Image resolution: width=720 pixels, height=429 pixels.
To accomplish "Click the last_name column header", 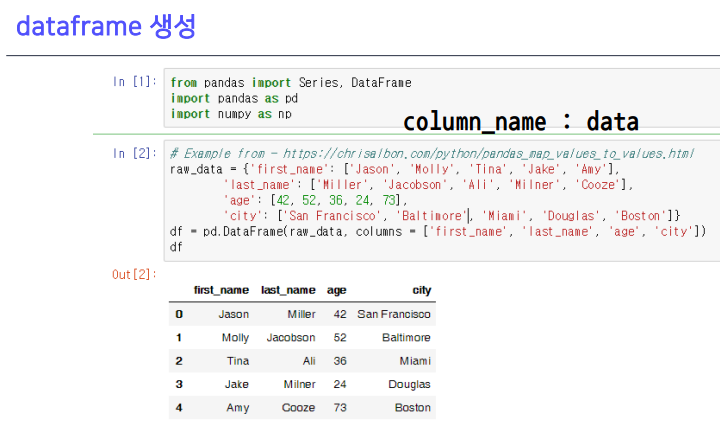I will point(288,290).
